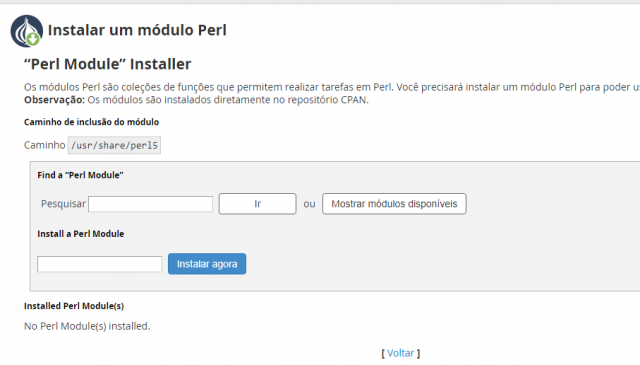
Task: Click the Instalar um módulo Perl page title
Action: click(137, 30)
